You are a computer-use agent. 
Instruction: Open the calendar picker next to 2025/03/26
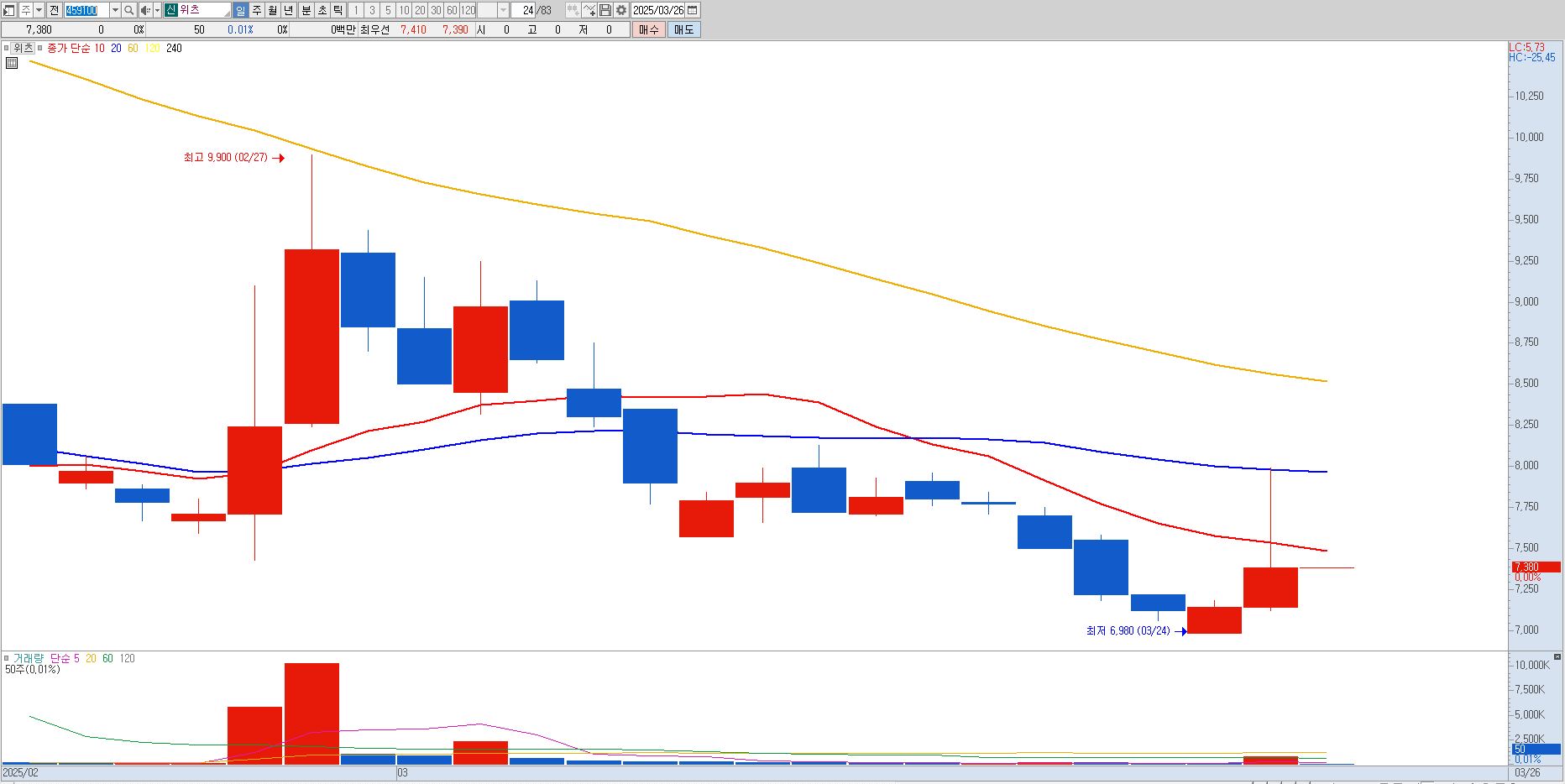pyautogui.click(x=692, y=10)
